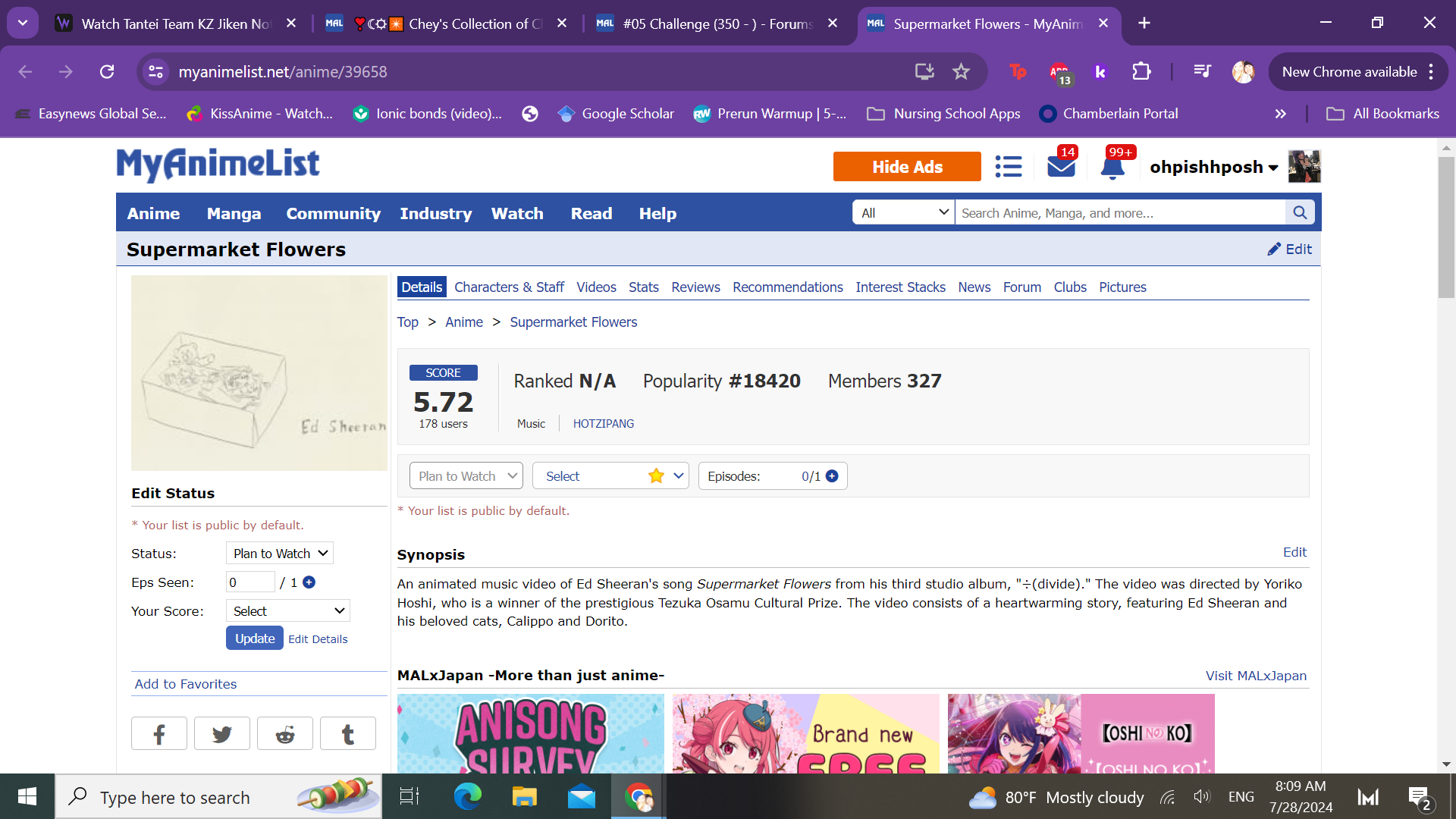Switch to the Reviews tab
1456x819 pixels.
[x=695, y=287]
